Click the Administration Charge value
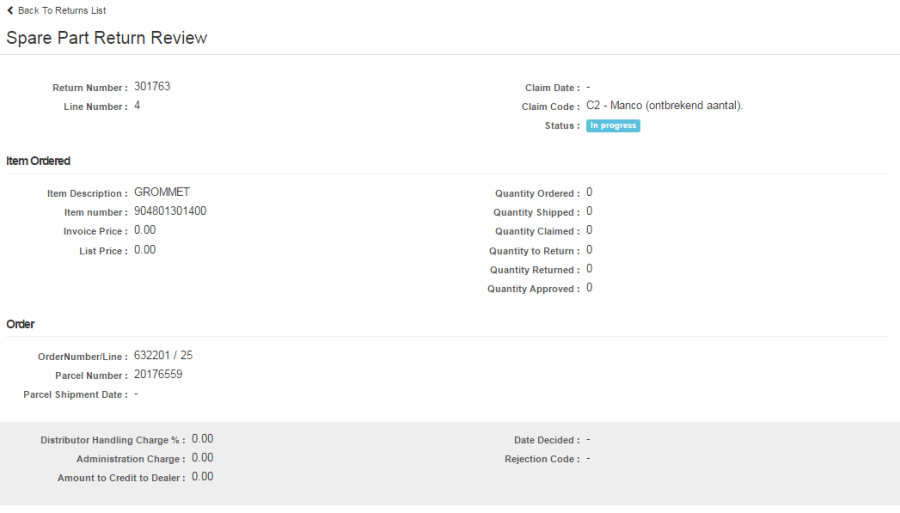900x513 pixels. coord(203,458)
